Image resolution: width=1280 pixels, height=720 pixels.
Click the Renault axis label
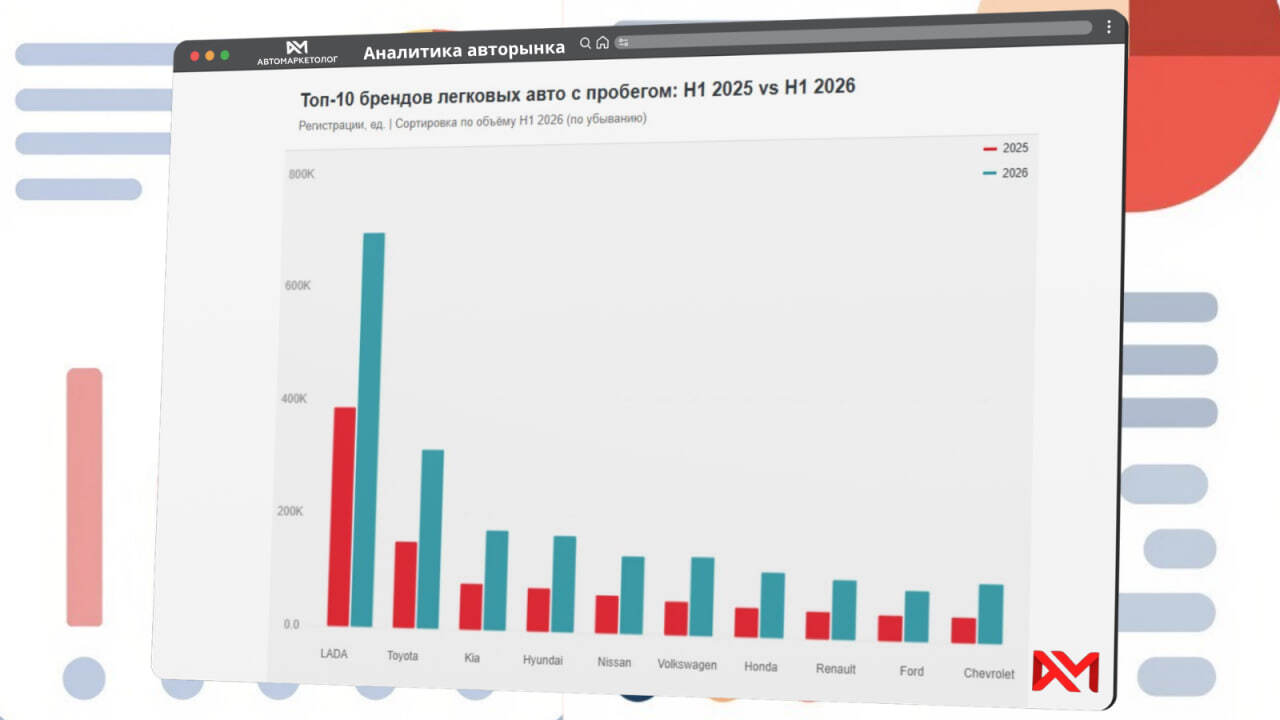pos(836,669)
